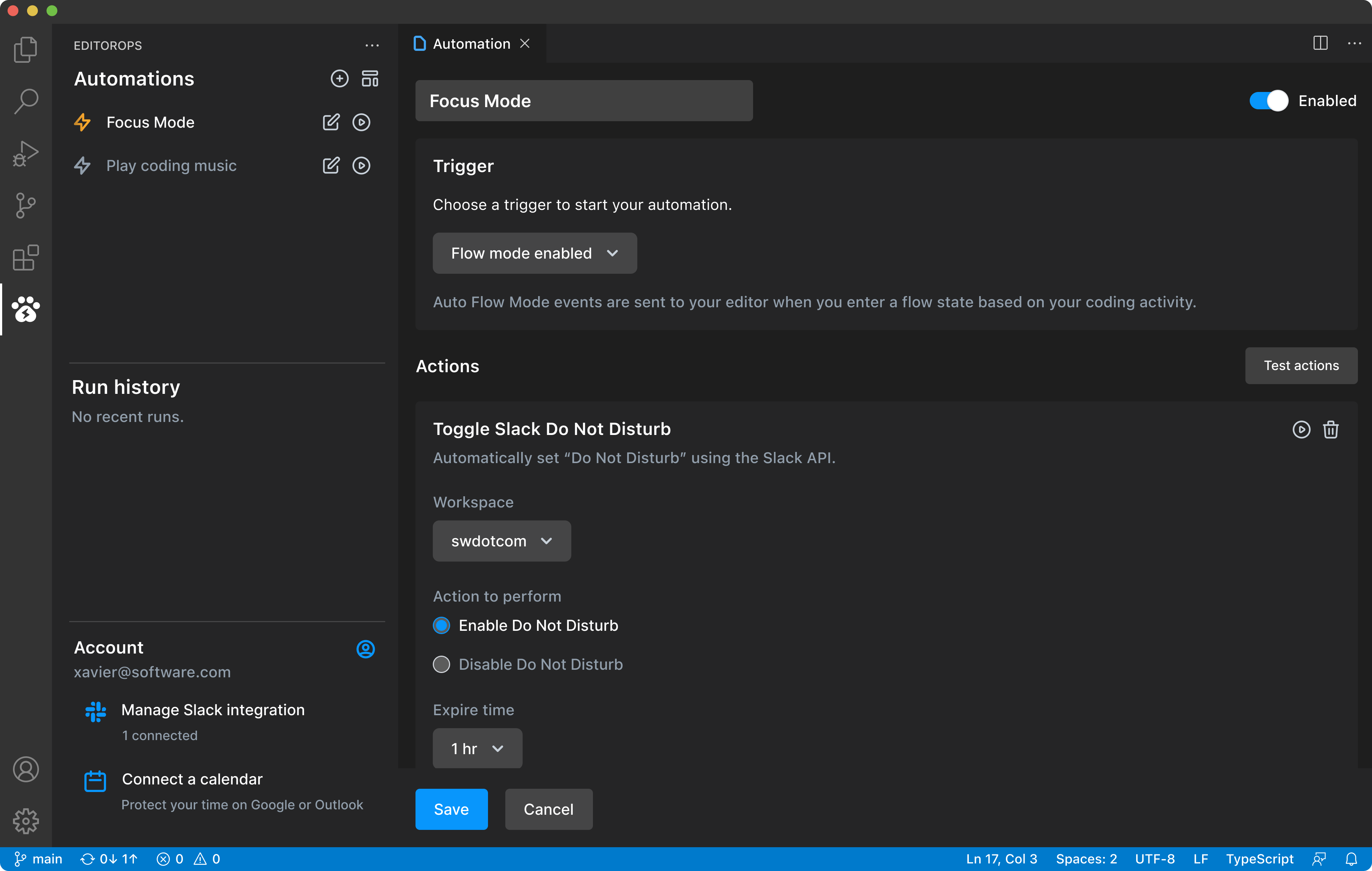Click the add new automation plus icon
The image size is (1372, 871).
[x=339, y=79]
